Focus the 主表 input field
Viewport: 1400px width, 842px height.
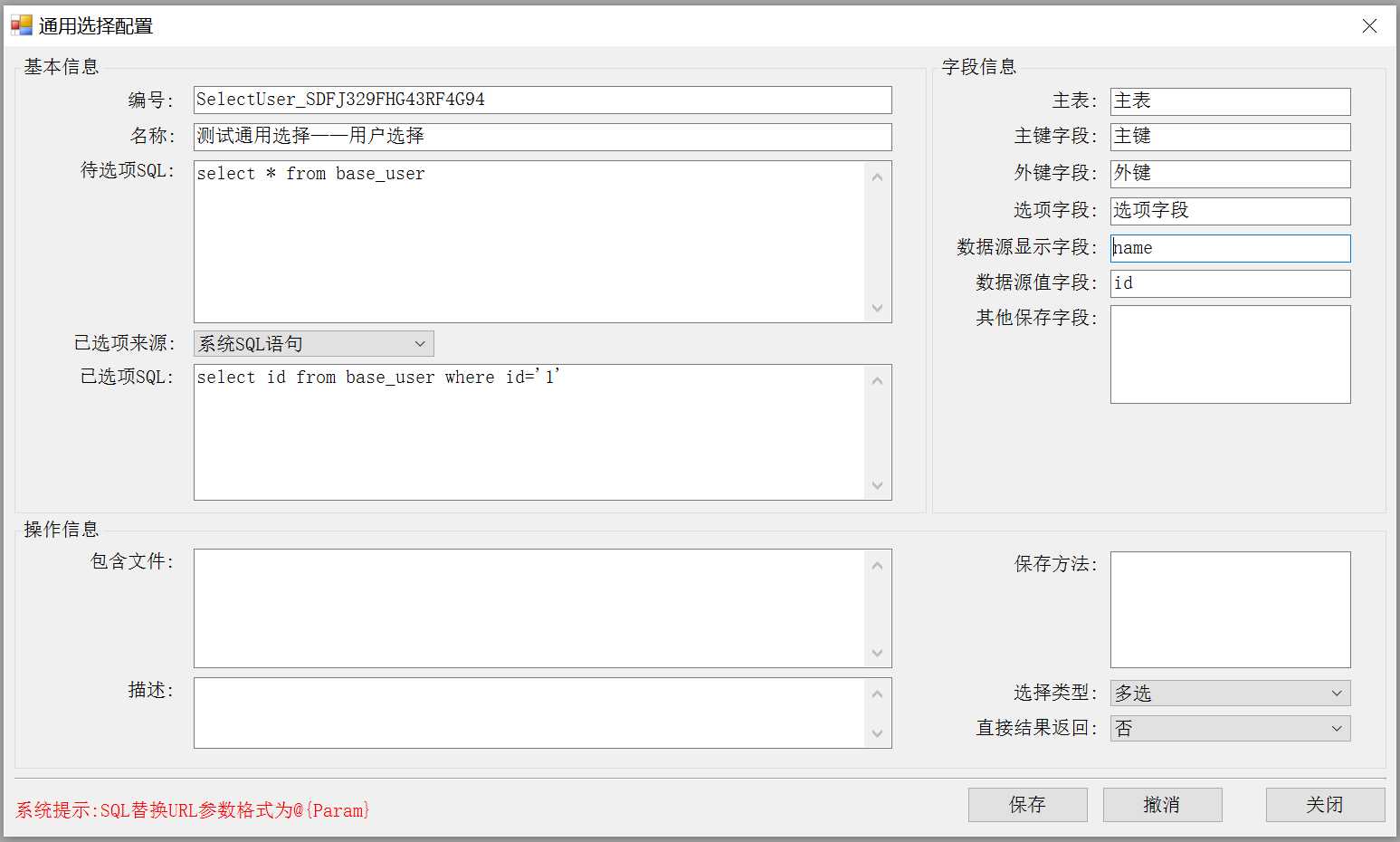(1230, 101)
